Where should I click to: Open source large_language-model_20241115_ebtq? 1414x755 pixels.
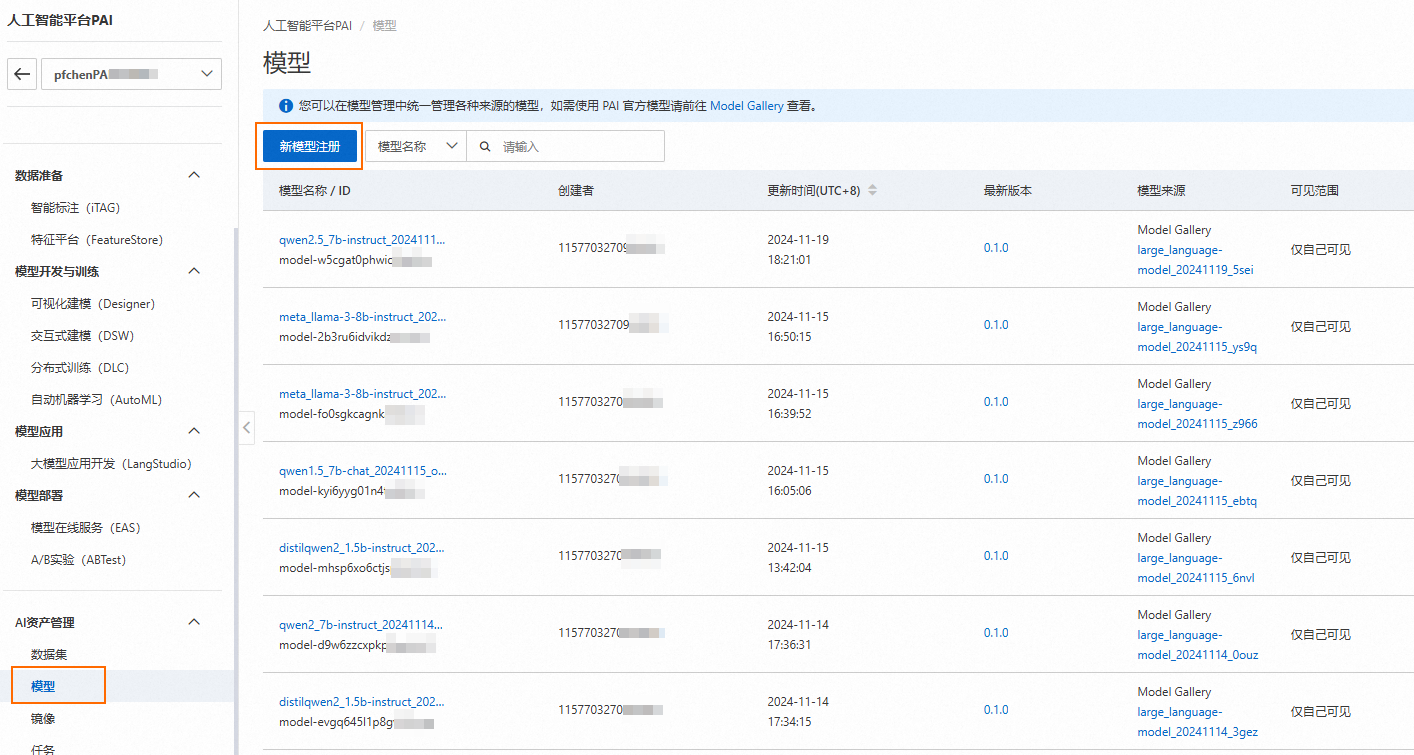[1197, 491]
